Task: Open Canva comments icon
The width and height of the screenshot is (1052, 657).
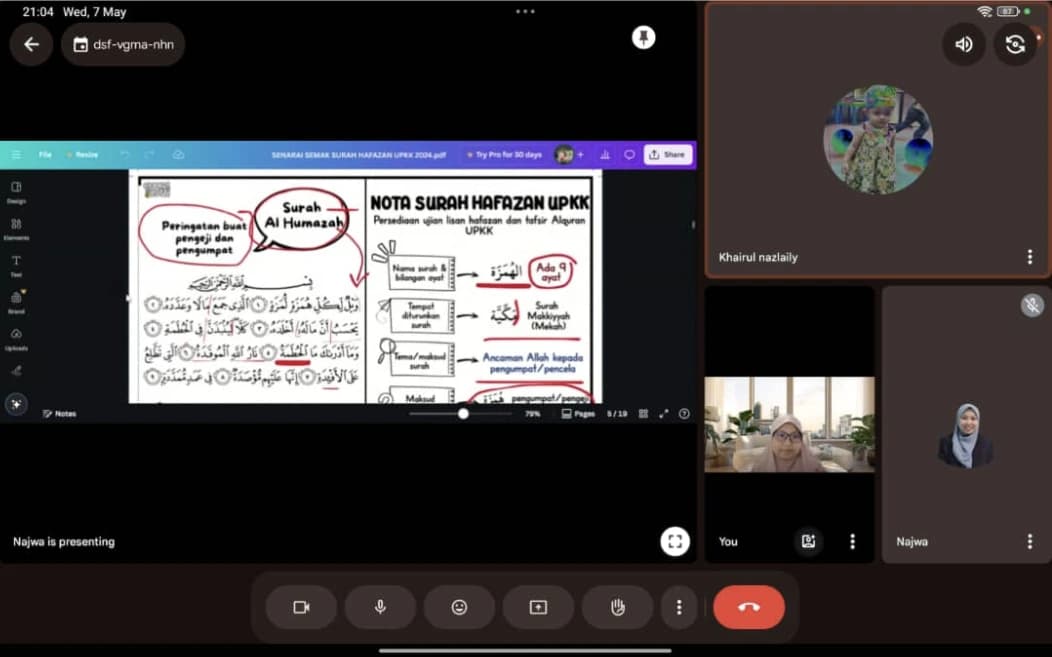Action: click(629, 155)
